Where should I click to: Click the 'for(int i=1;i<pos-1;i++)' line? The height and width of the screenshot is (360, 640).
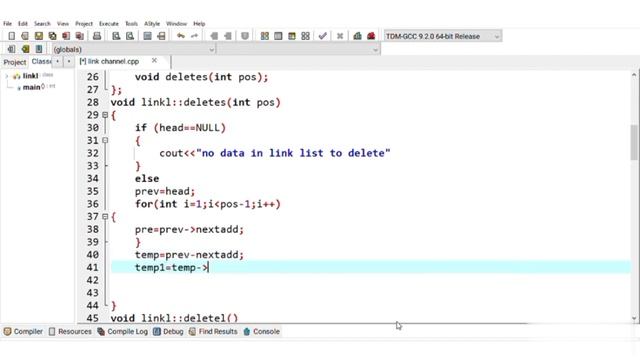coord(208,204)
